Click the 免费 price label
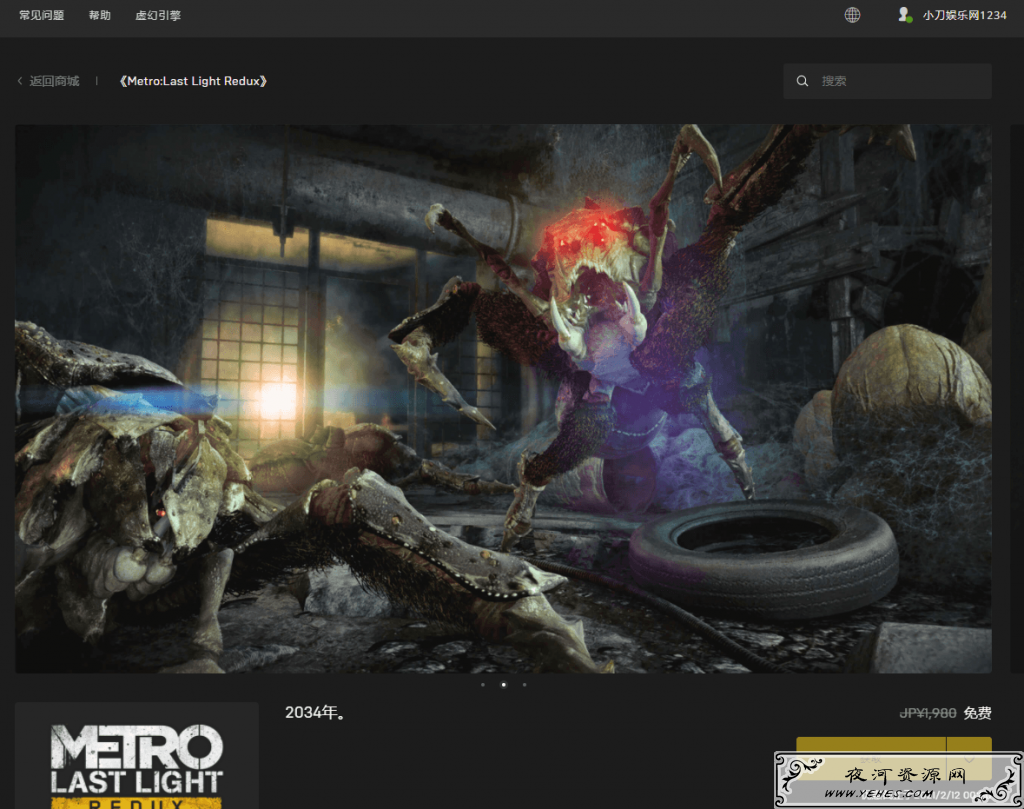This screenshot has height=809, width=1024. [978, 713]
